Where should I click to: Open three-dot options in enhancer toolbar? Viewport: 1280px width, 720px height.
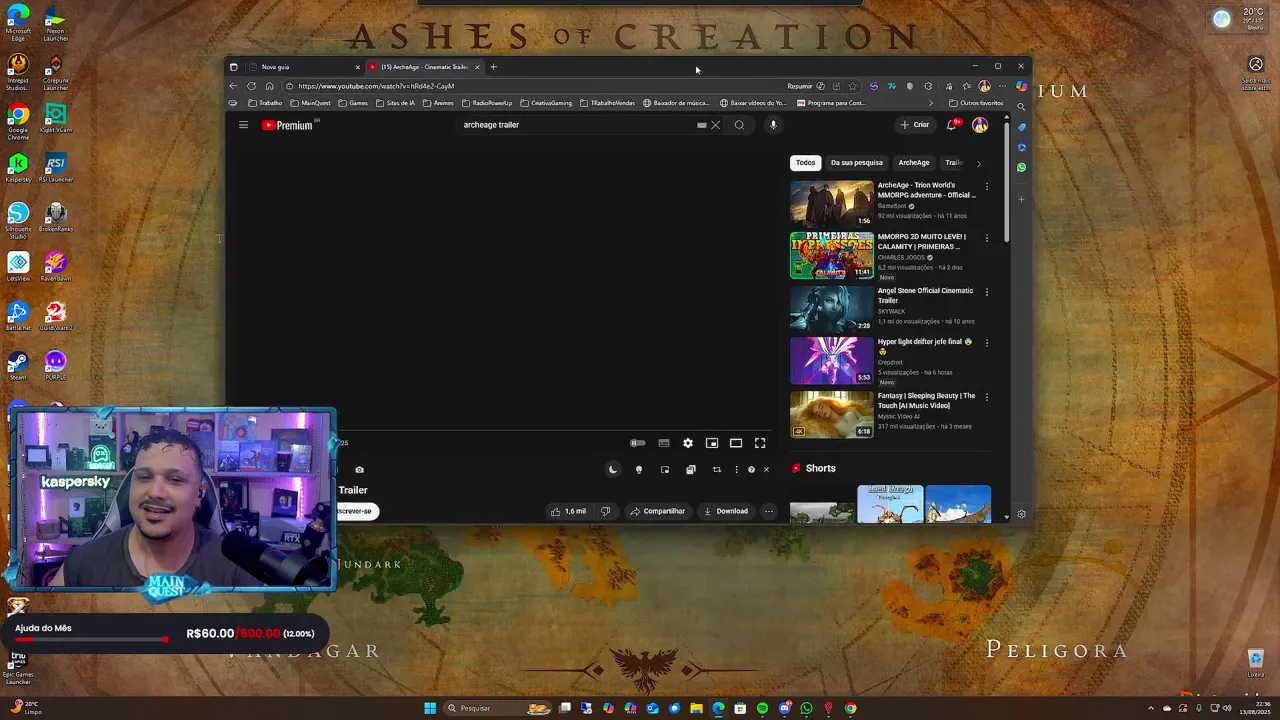(x=737, y=470)
